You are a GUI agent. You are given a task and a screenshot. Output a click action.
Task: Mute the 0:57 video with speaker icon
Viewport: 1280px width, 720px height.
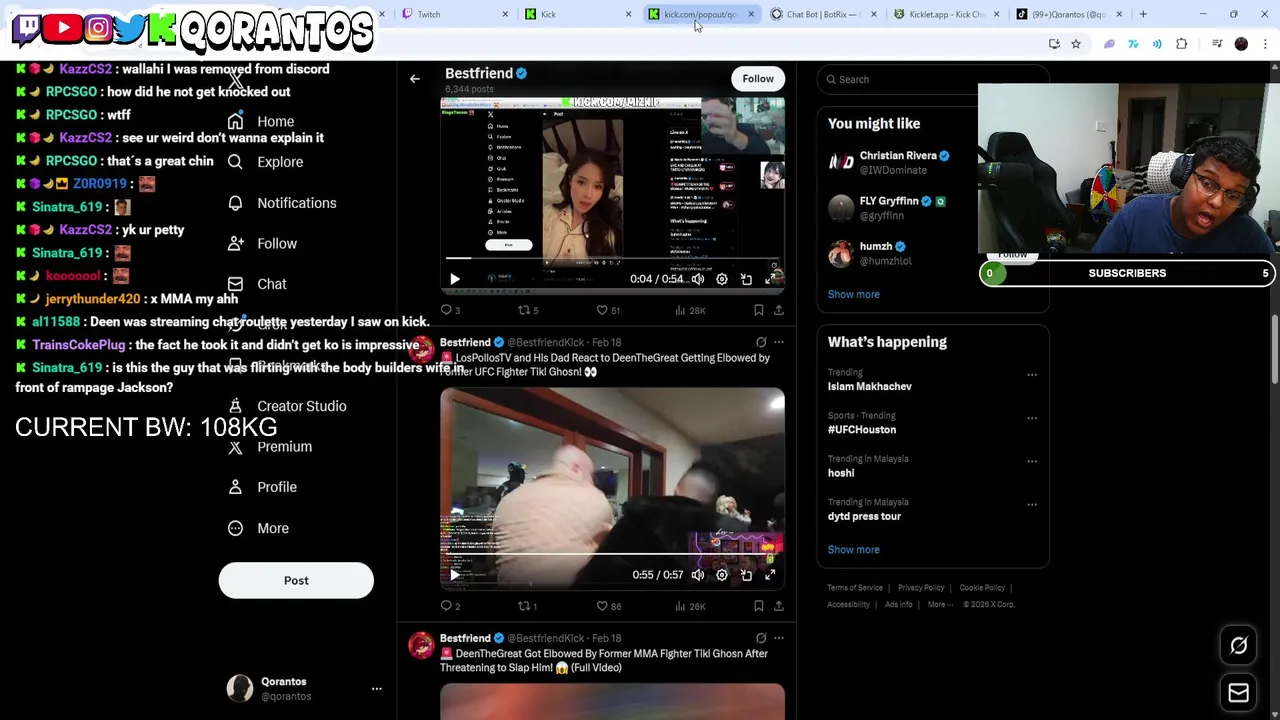(697, 575)
